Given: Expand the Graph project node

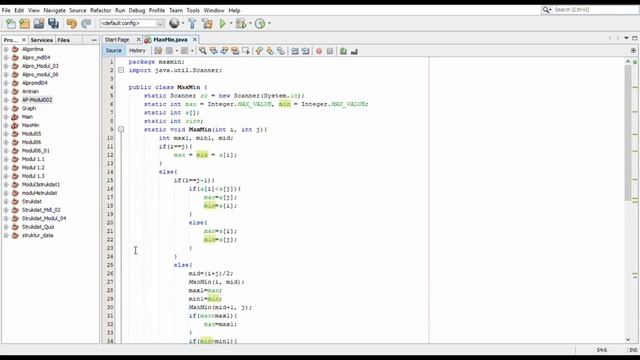Looking at the screenshot, I should point(6,108).
